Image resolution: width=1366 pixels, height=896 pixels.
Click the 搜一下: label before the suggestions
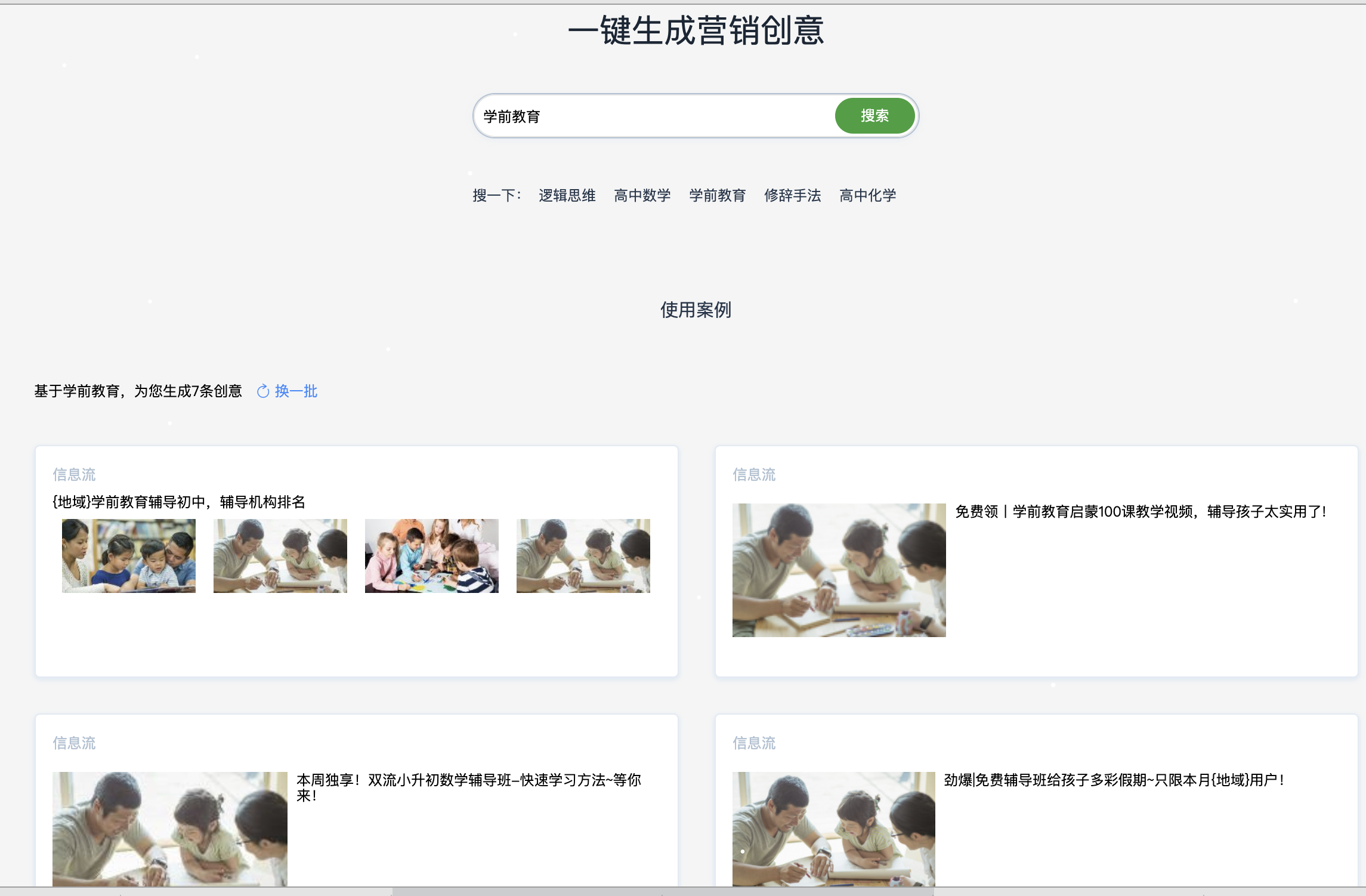(497, 195)
